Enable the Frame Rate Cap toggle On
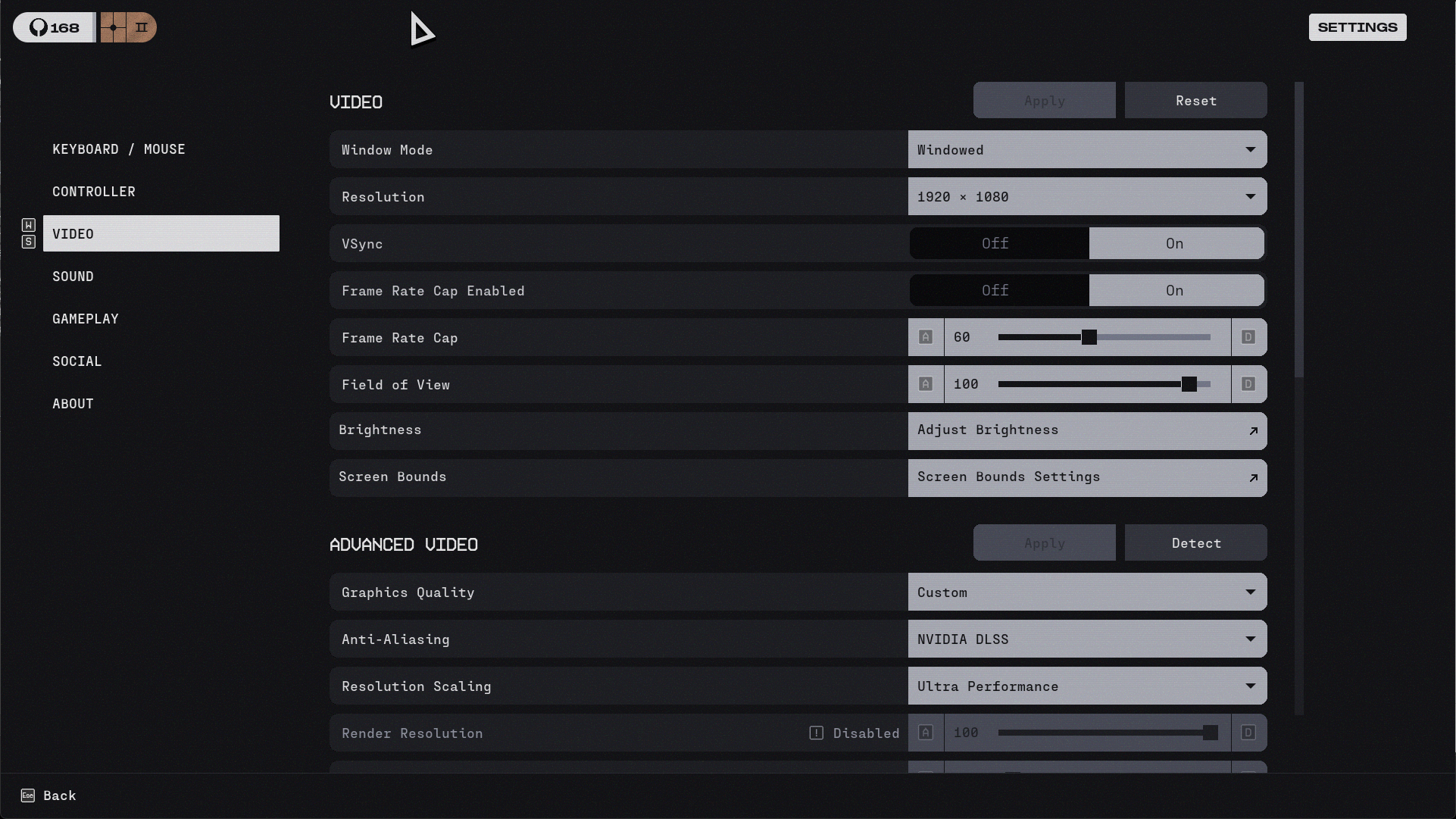 point(1176,291)
